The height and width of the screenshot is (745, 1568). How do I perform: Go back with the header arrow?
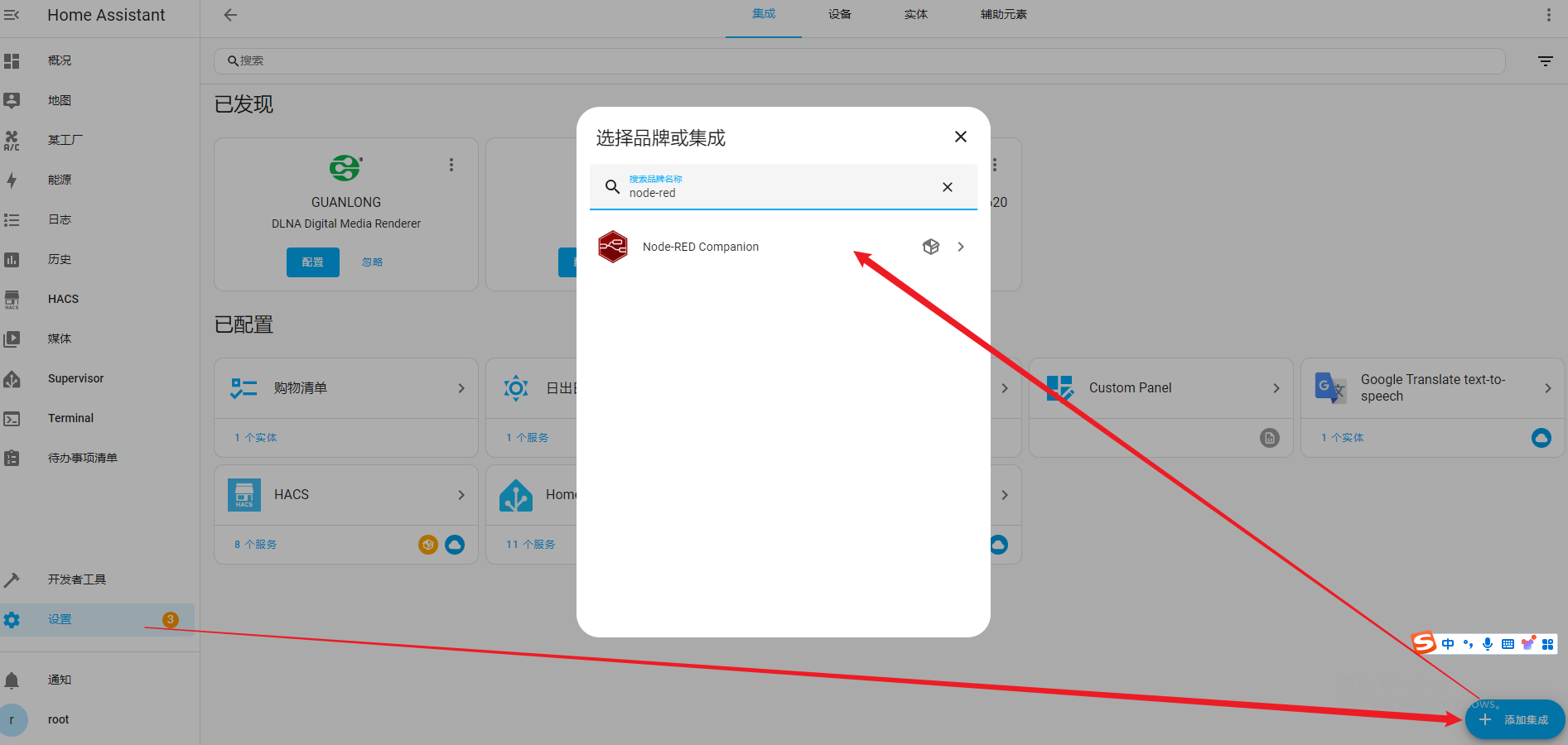(x=230, y=15)
